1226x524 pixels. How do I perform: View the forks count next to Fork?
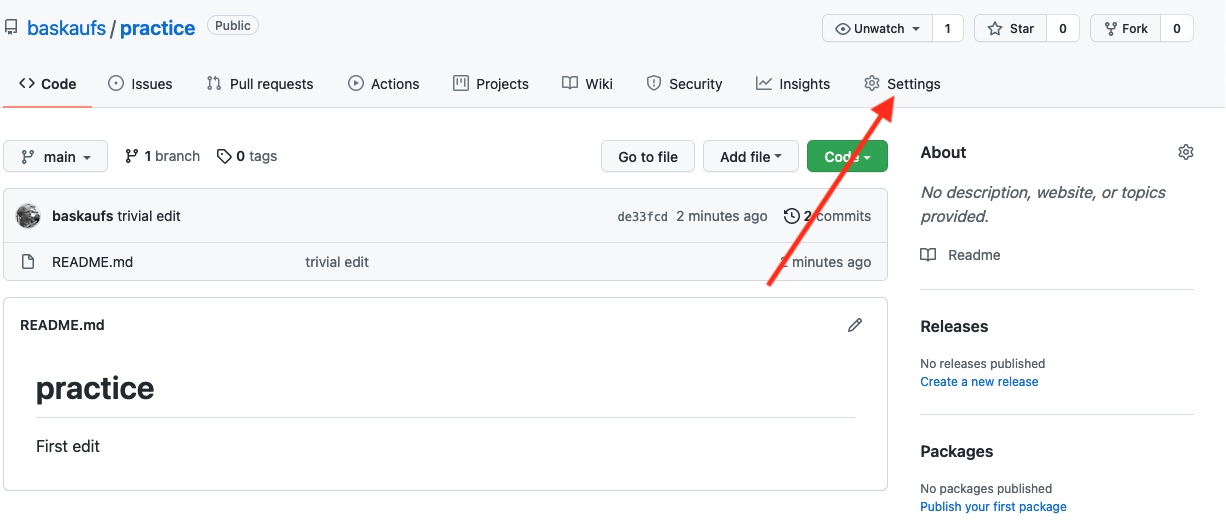pos(1177,29)
